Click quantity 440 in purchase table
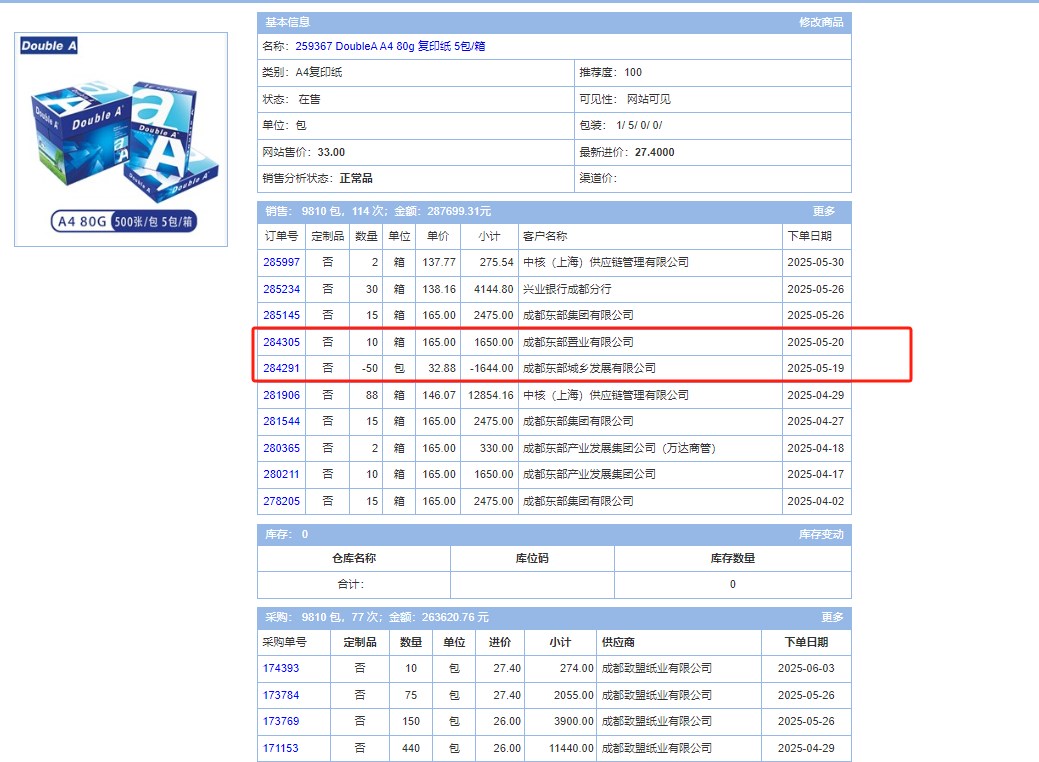1039x762 pixels. coord(411,748)
